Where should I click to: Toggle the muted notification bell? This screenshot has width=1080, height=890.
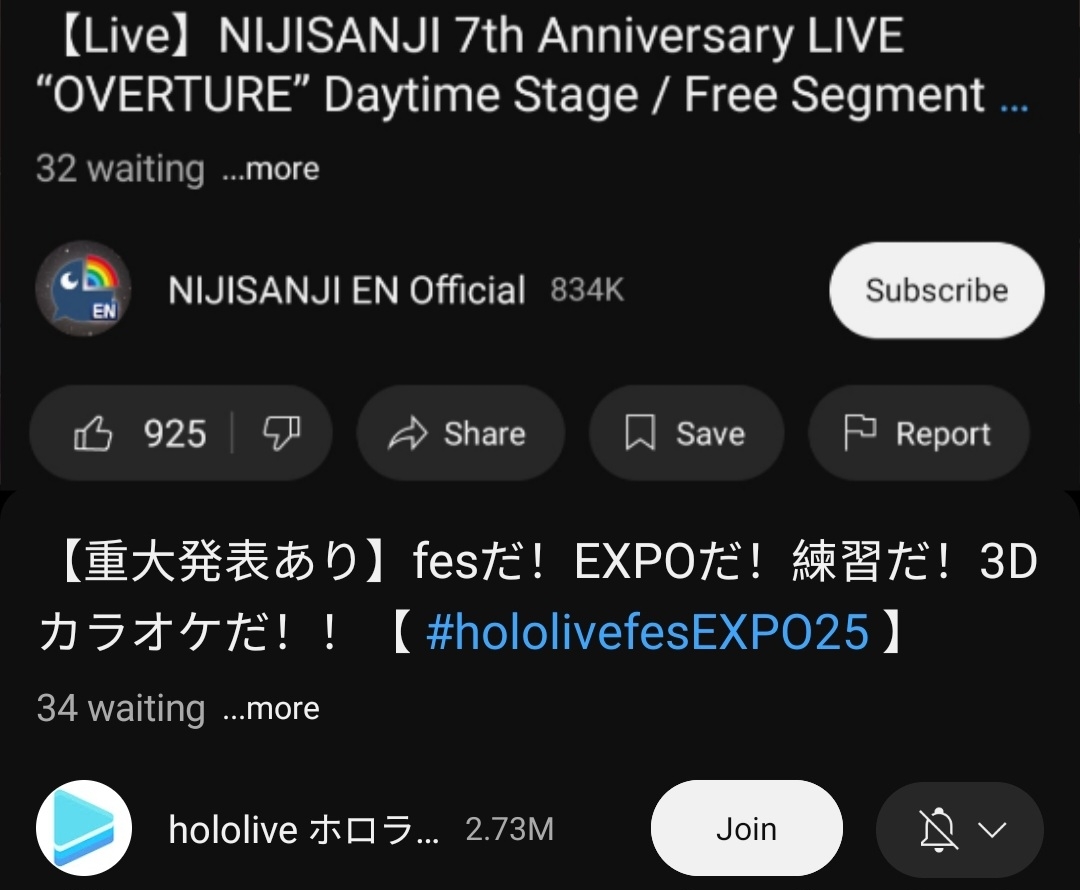(938, 829)
